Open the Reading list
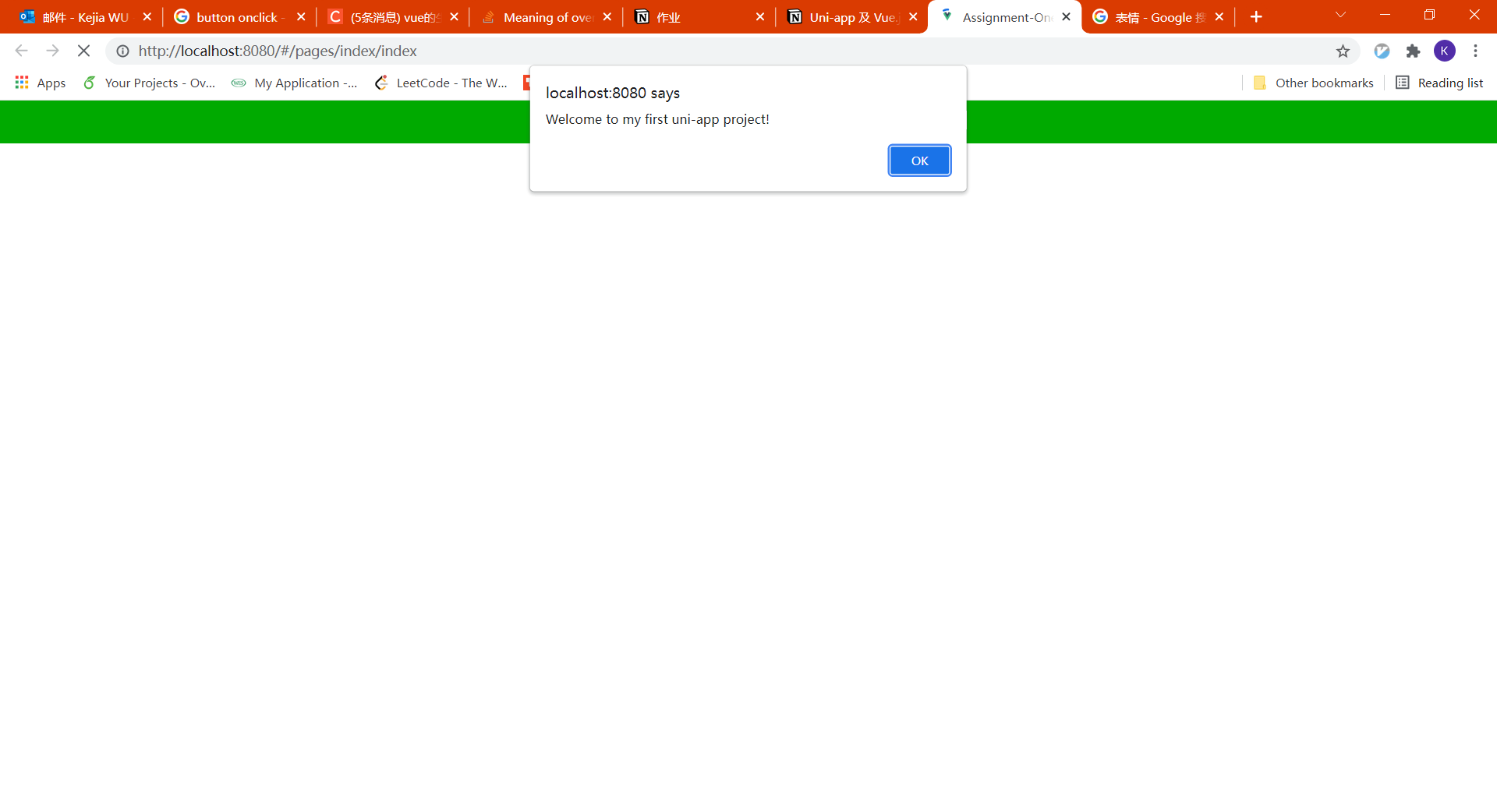The height and width of the screenshot is (812, 1497). (x=1439, y=83)
